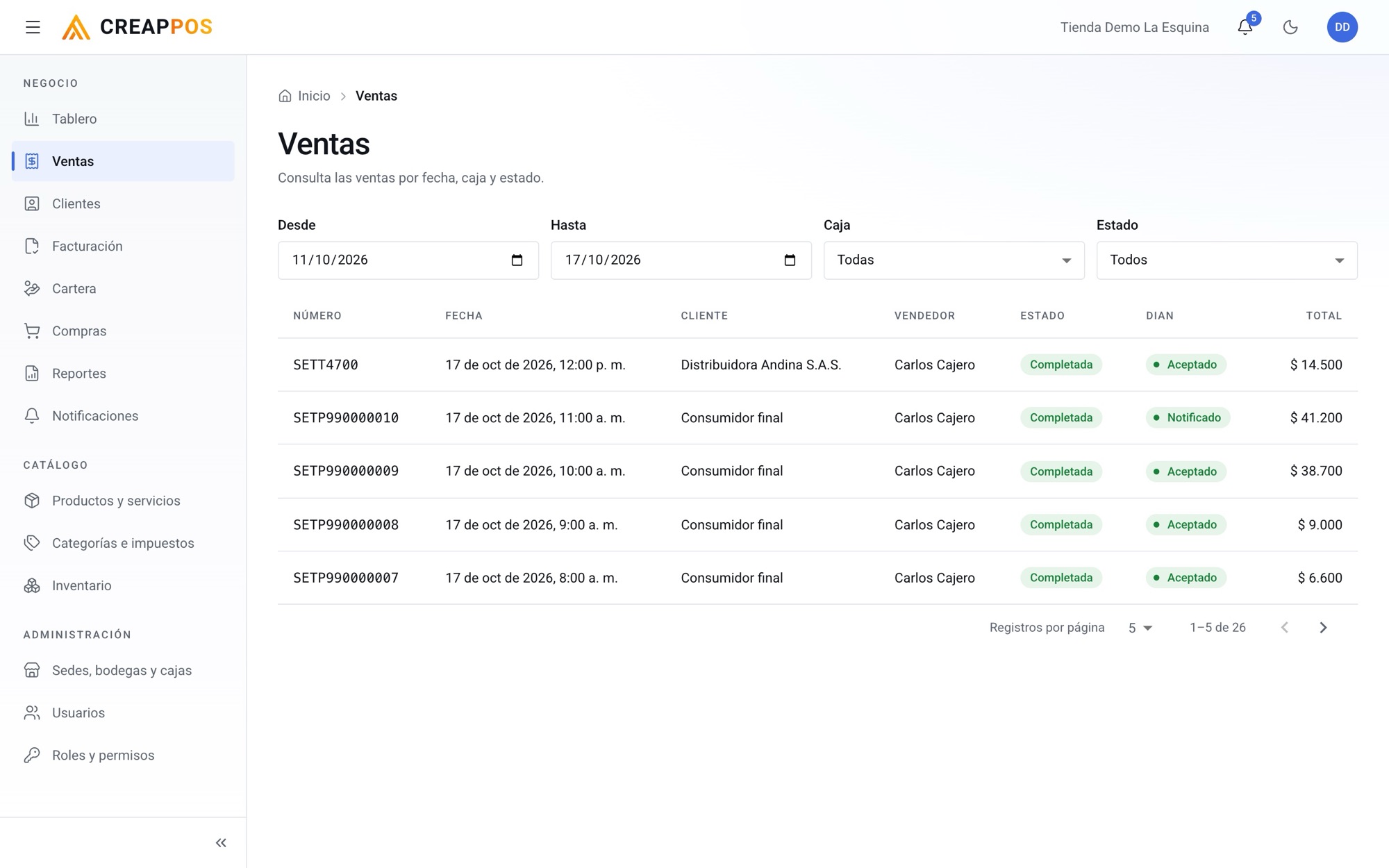Click Distribuidora Andina S.A.S. client cell
The height and width of the screenshot is (868, 1389).
click(760, 365)
